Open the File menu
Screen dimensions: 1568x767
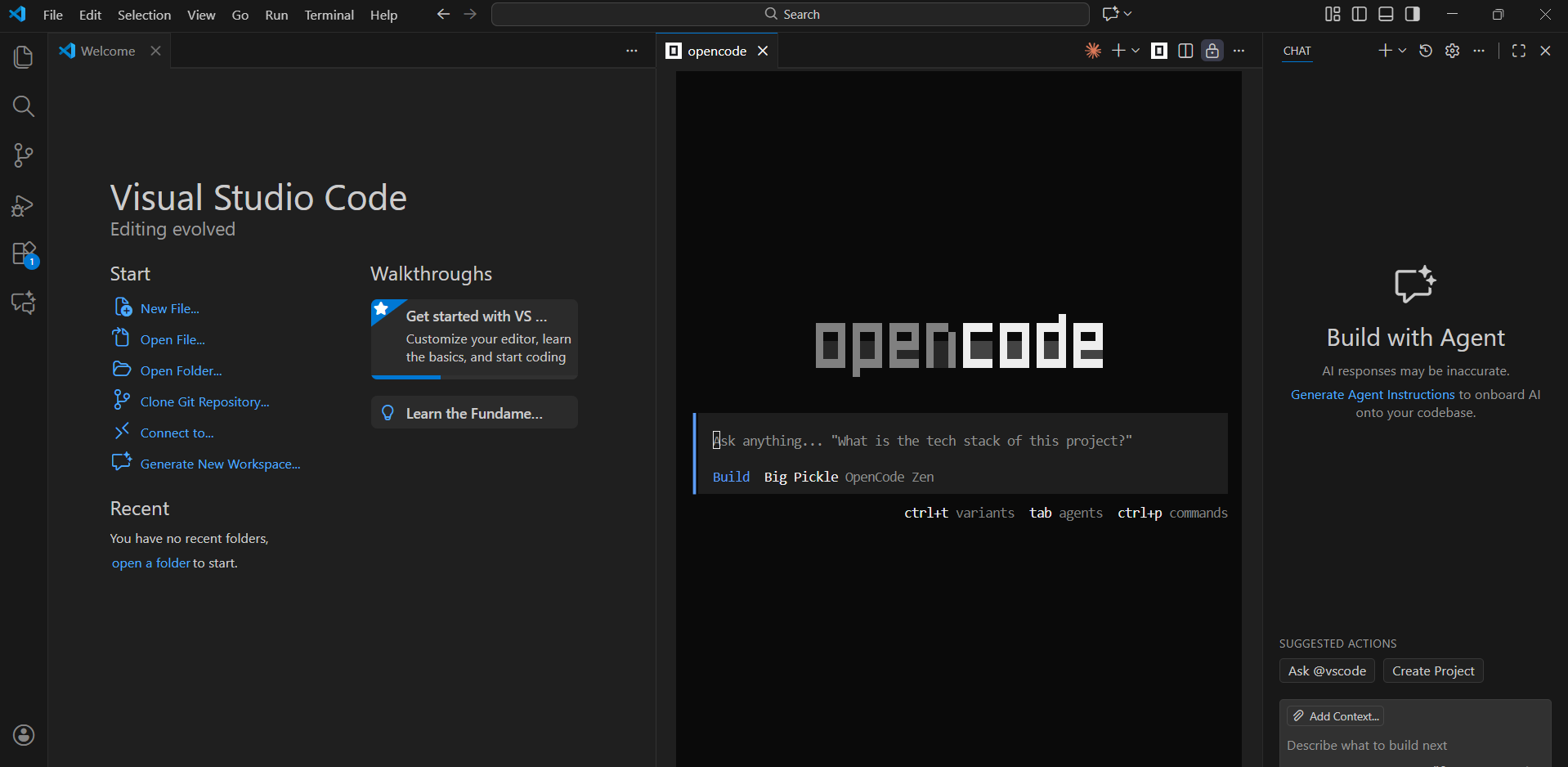click(53, 15)
